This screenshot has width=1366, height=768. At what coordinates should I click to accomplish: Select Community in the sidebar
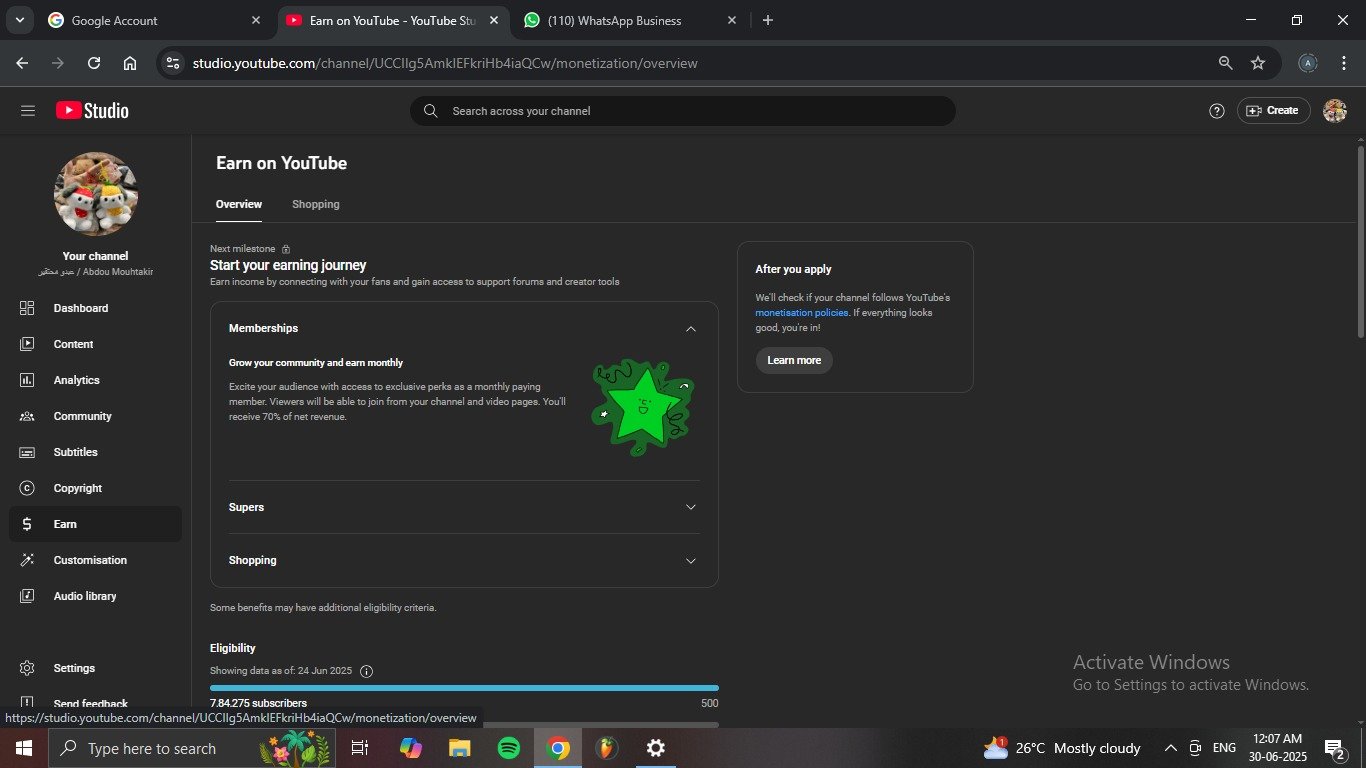click(95, 416)
